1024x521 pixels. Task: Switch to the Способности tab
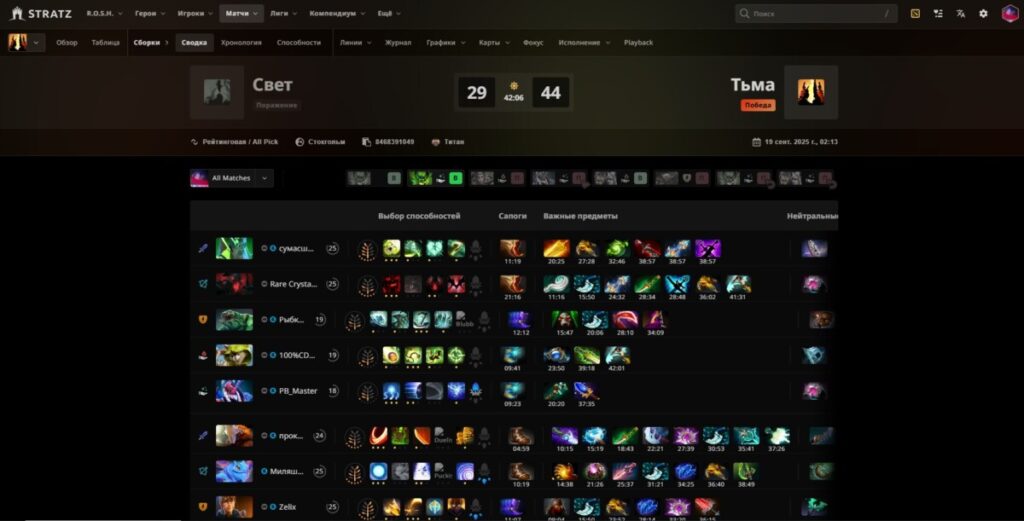298,42
